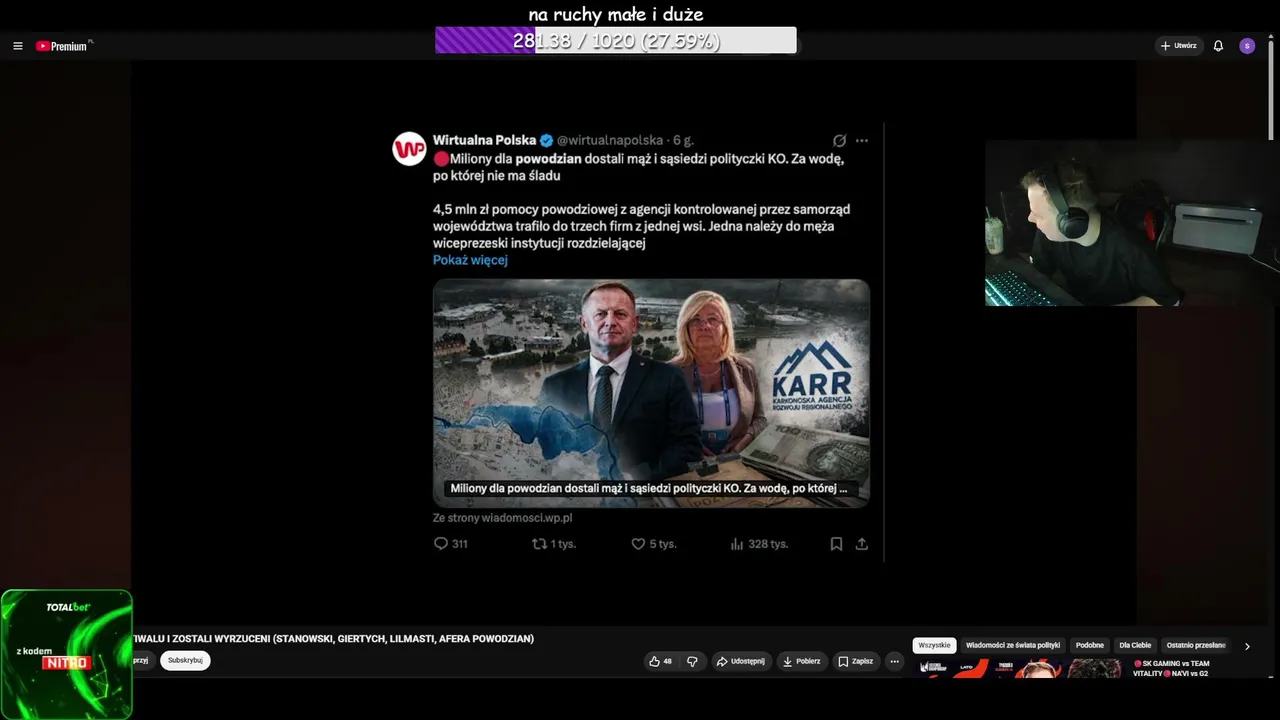Screen dimensions: 1280x720
Task: Select the Dla Ciebie filter chip
Action: (1135, 646)
